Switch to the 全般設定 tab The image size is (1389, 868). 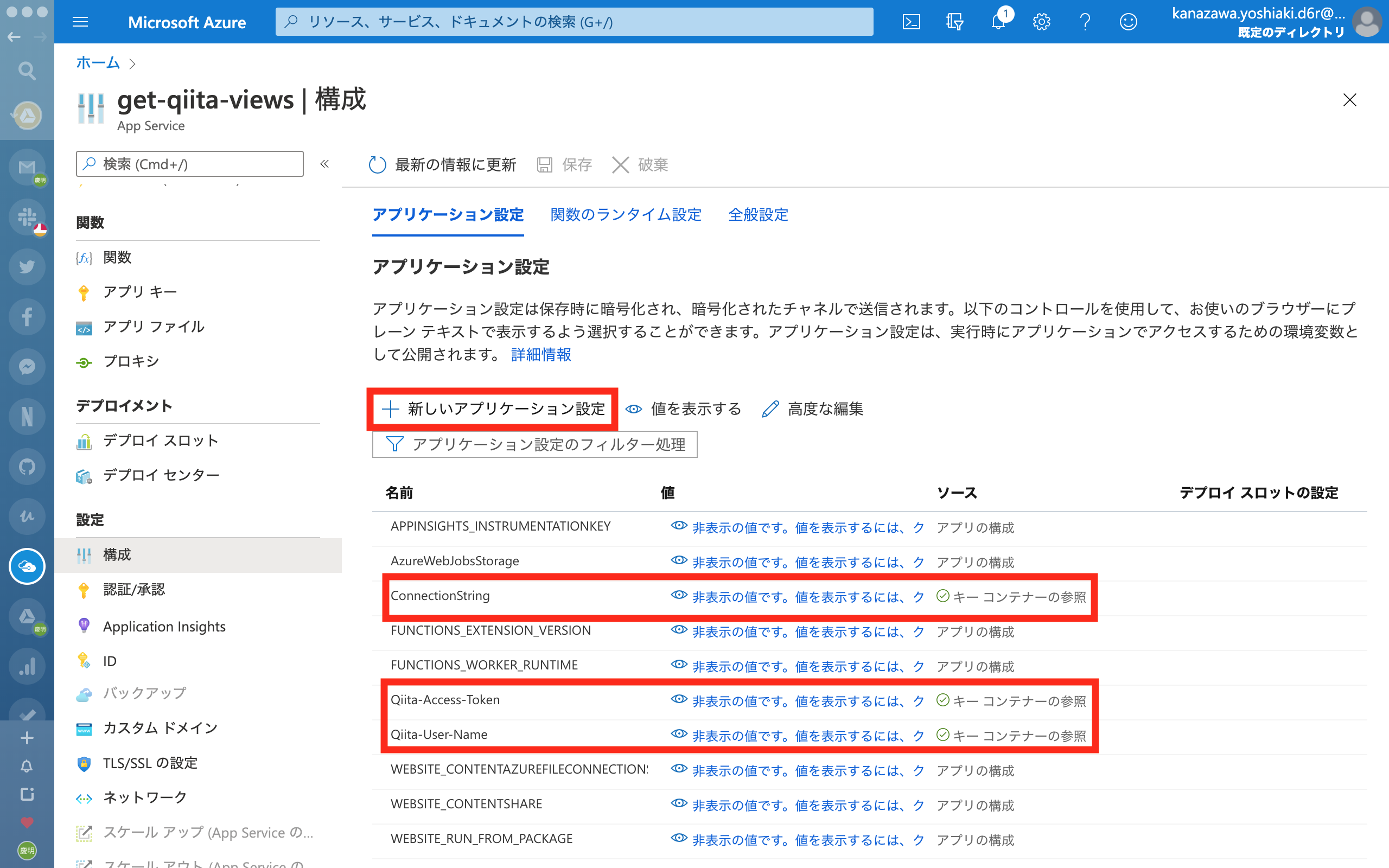click(758, 215)
